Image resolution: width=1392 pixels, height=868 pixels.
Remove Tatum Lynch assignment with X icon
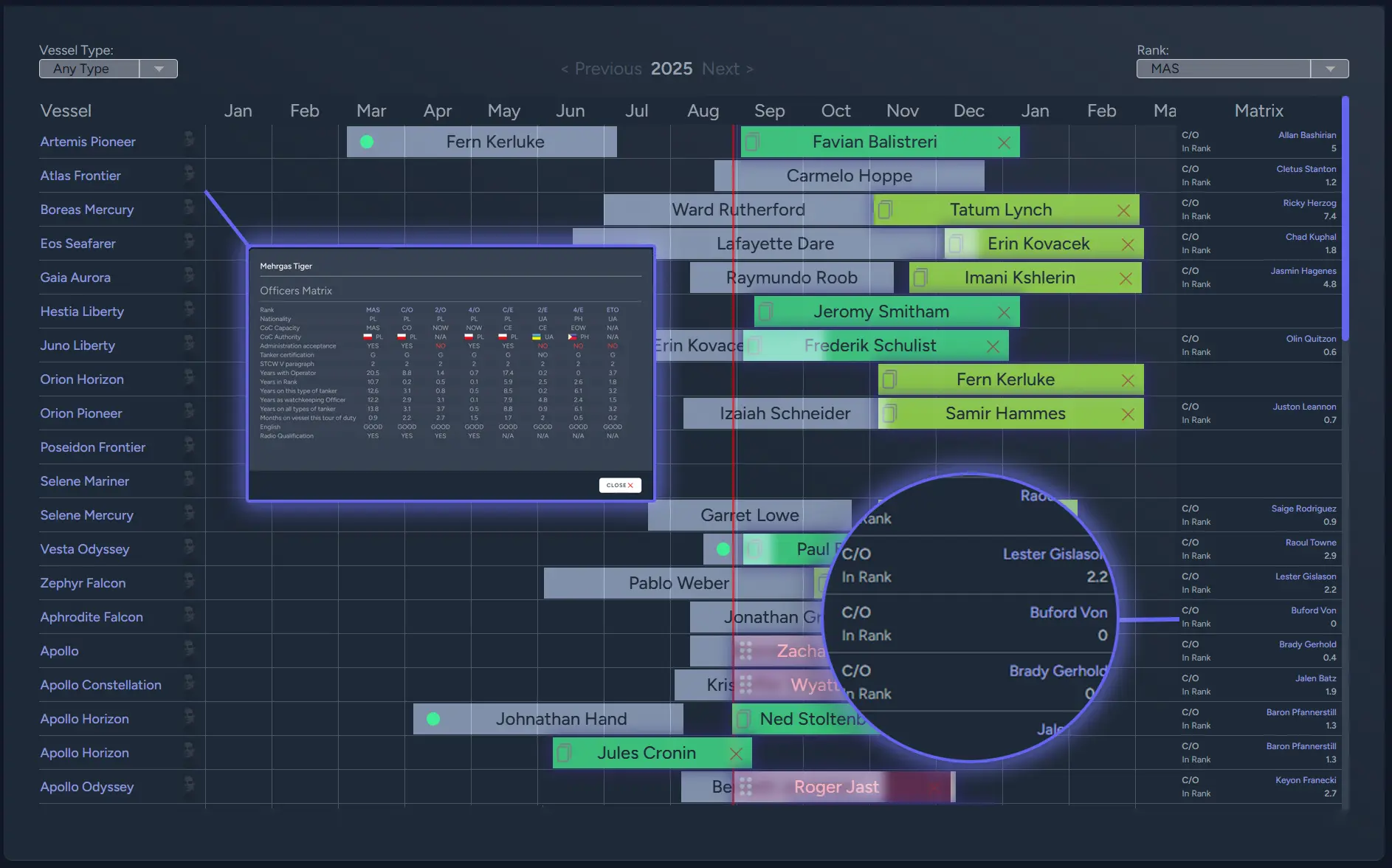coord(1123,210)
